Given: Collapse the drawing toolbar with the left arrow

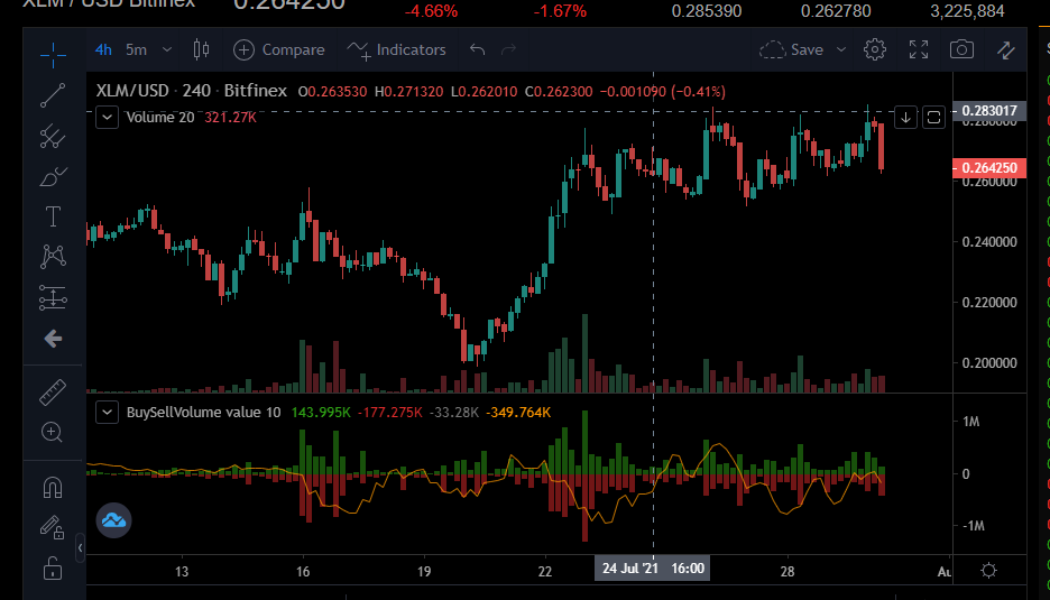Looking at the screenshot, I should click(51, 338).
